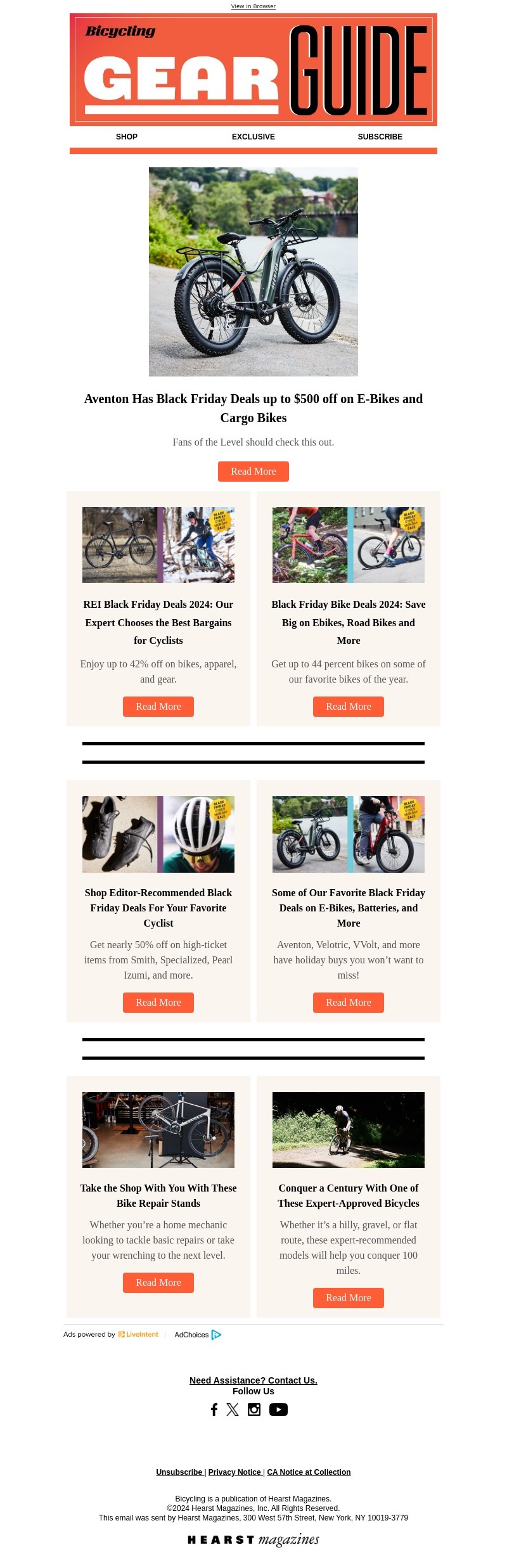Click Read More under the Aventon headline
Image resolution: width=507 pixels, height=1568 pixels.
pos(253,471)
